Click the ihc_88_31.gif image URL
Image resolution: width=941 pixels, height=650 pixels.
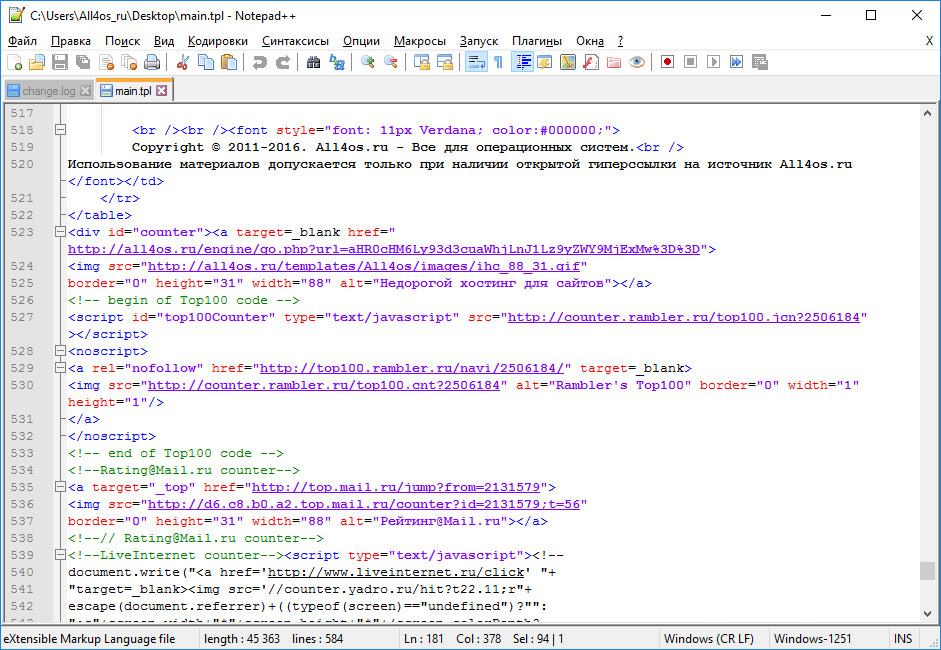click(364, 266)
